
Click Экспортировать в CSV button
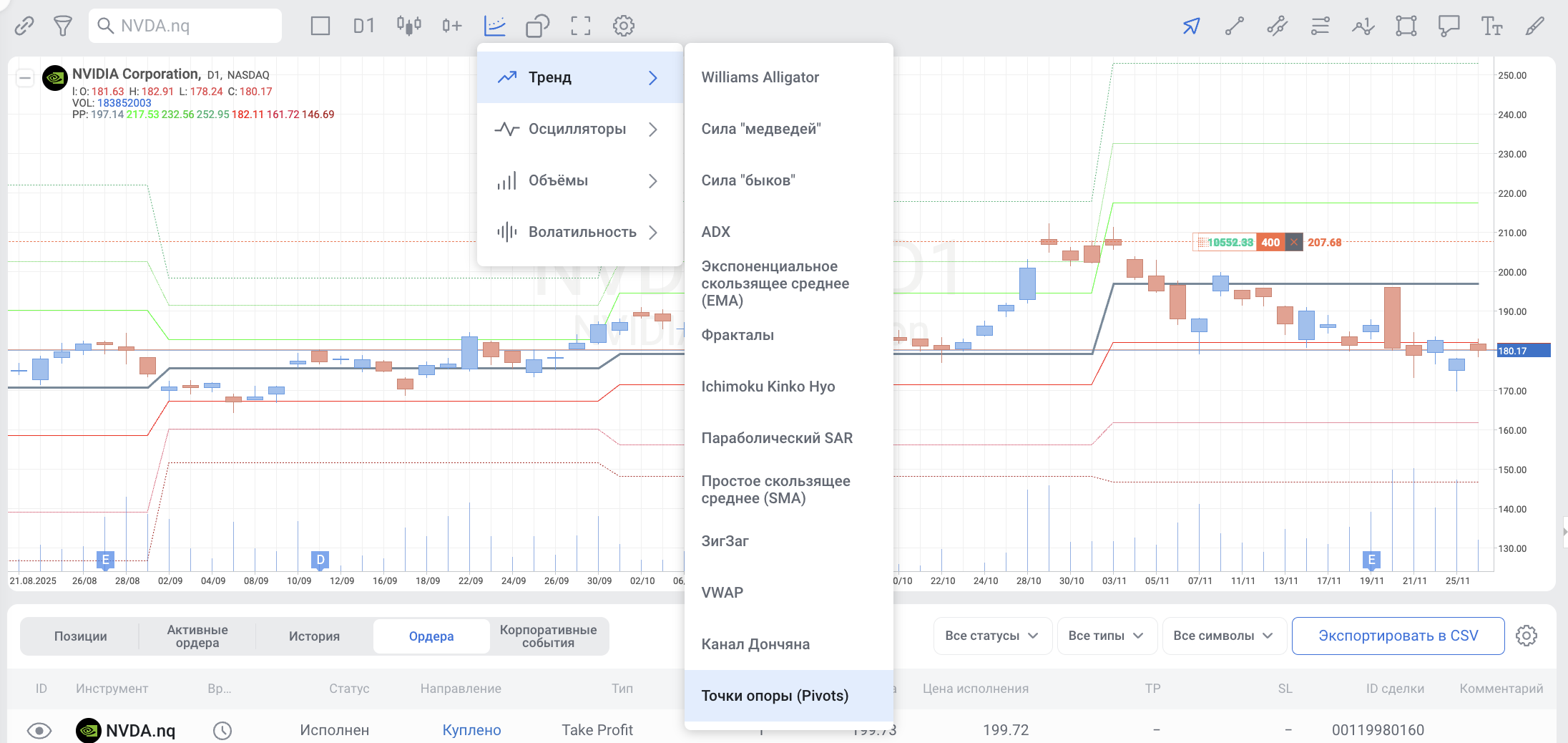tap(1398, 636)
